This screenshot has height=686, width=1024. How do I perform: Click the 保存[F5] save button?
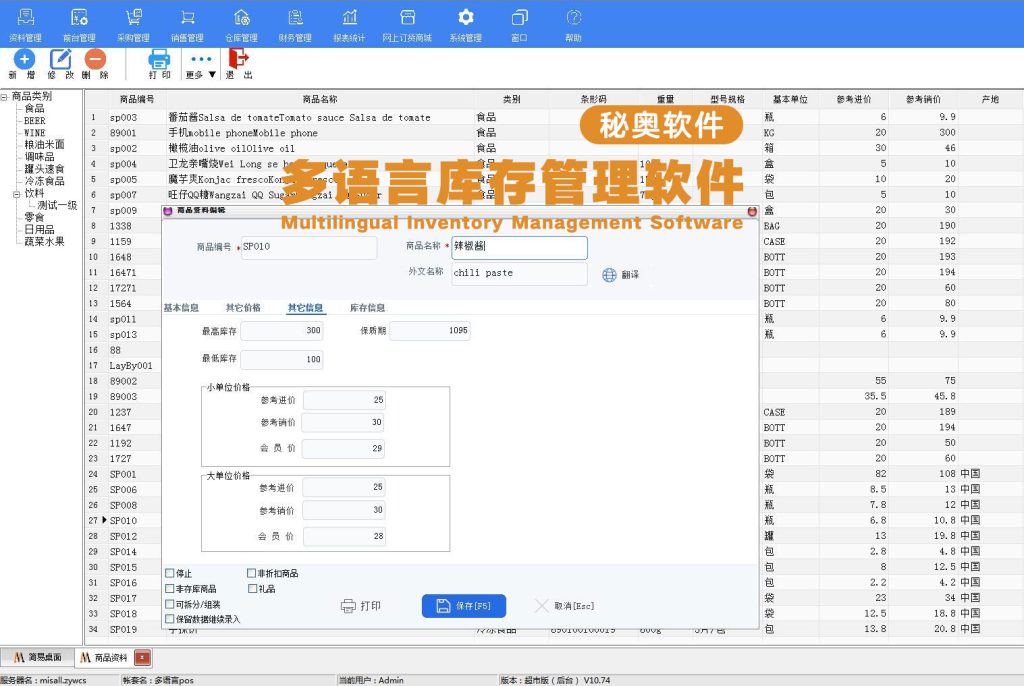(x=463, y=605)
